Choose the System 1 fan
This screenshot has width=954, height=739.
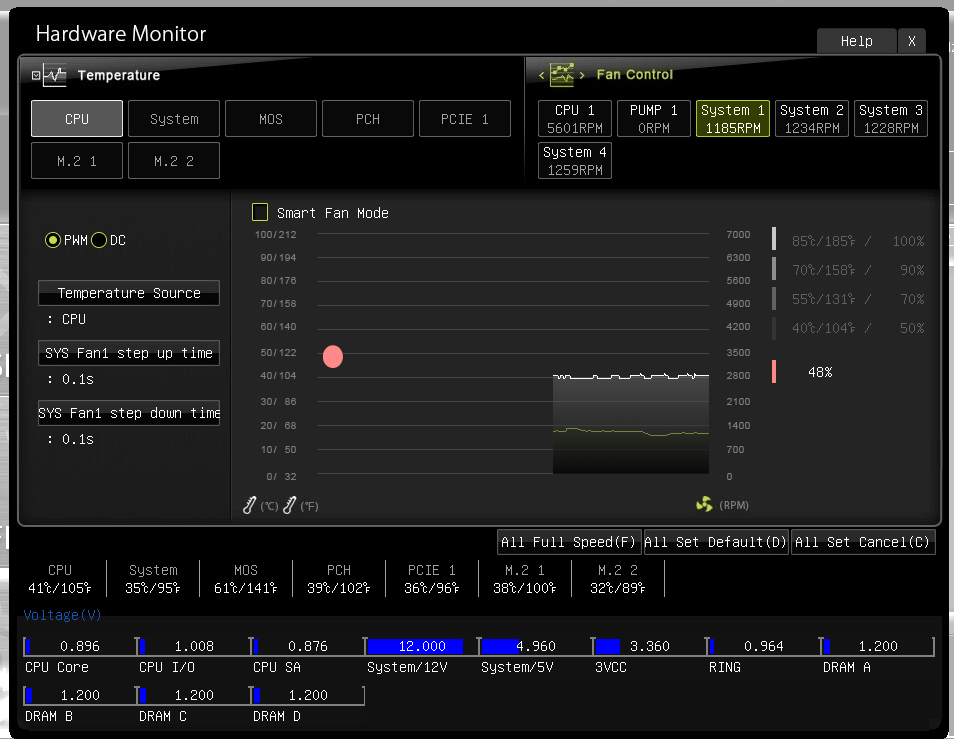click(x=733, y=119)
